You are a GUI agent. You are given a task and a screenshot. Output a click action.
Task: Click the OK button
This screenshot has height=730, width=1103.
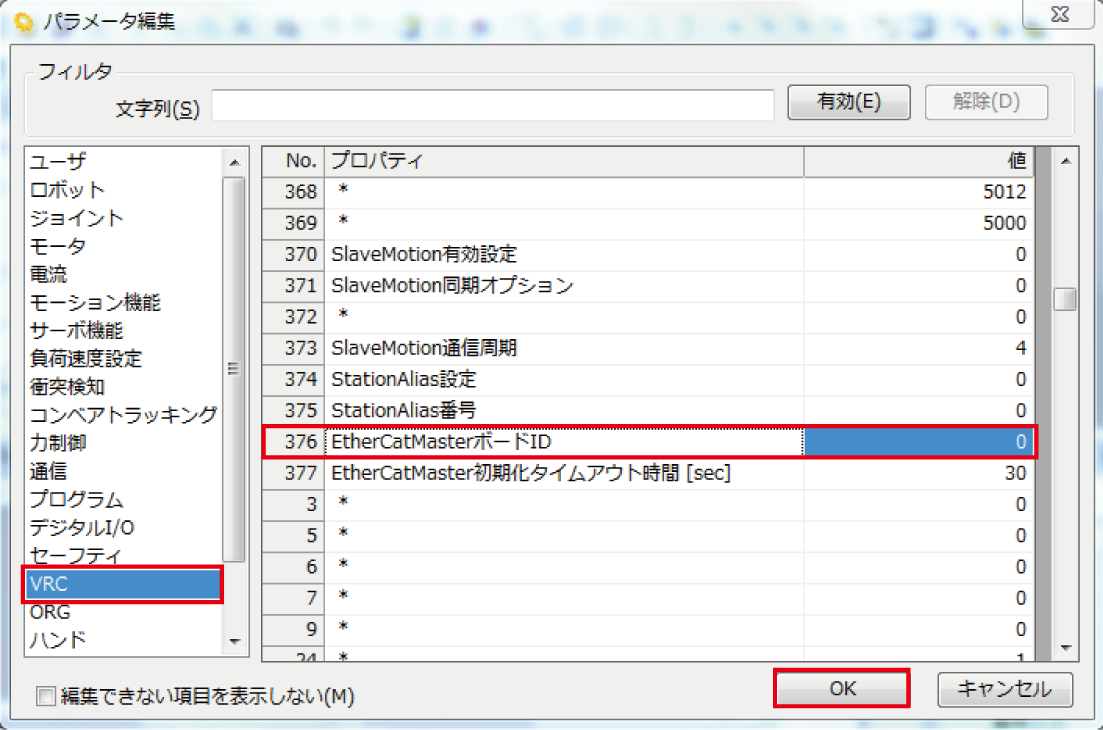pos(841,689)
